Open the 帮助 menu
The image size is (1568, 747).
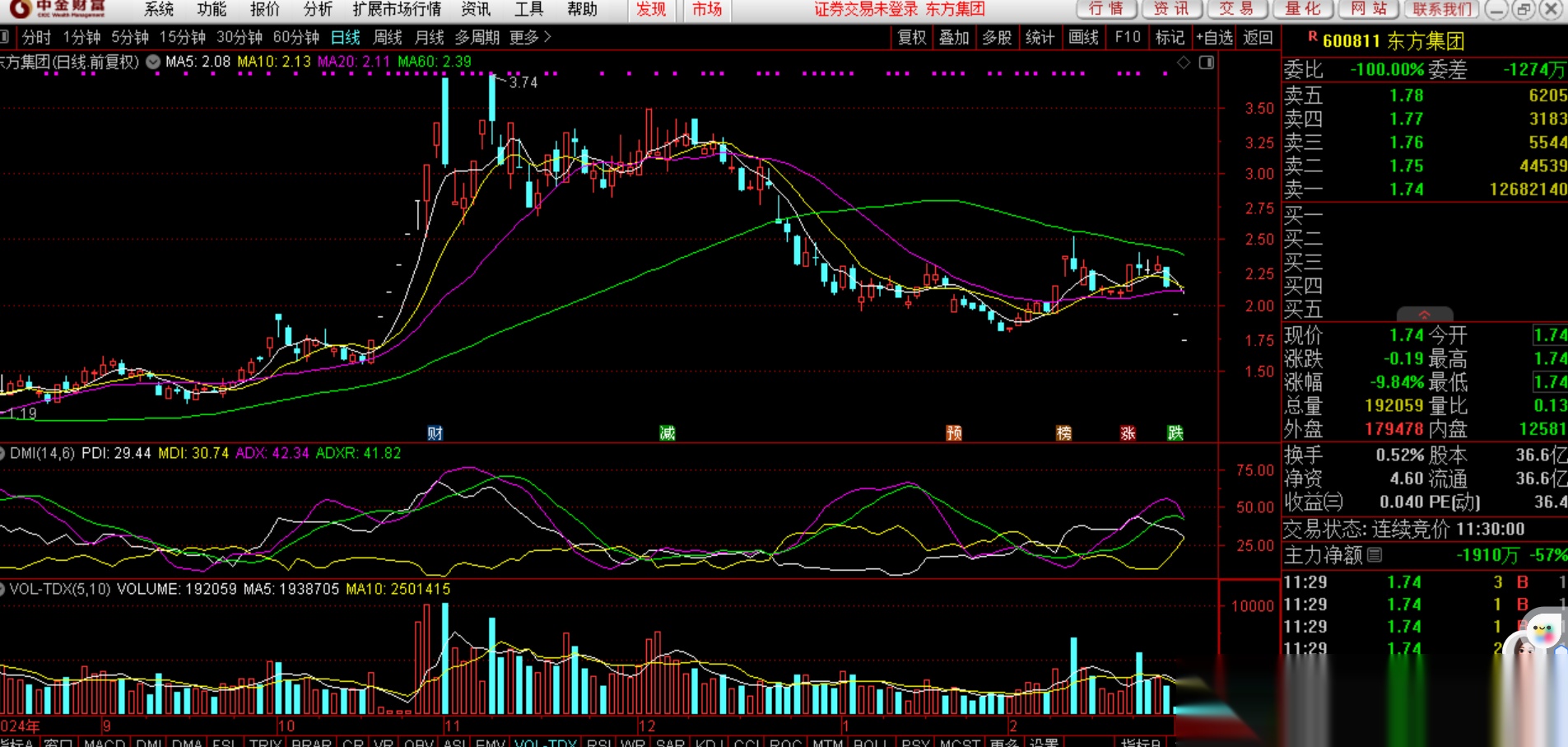tap(582, 9)
